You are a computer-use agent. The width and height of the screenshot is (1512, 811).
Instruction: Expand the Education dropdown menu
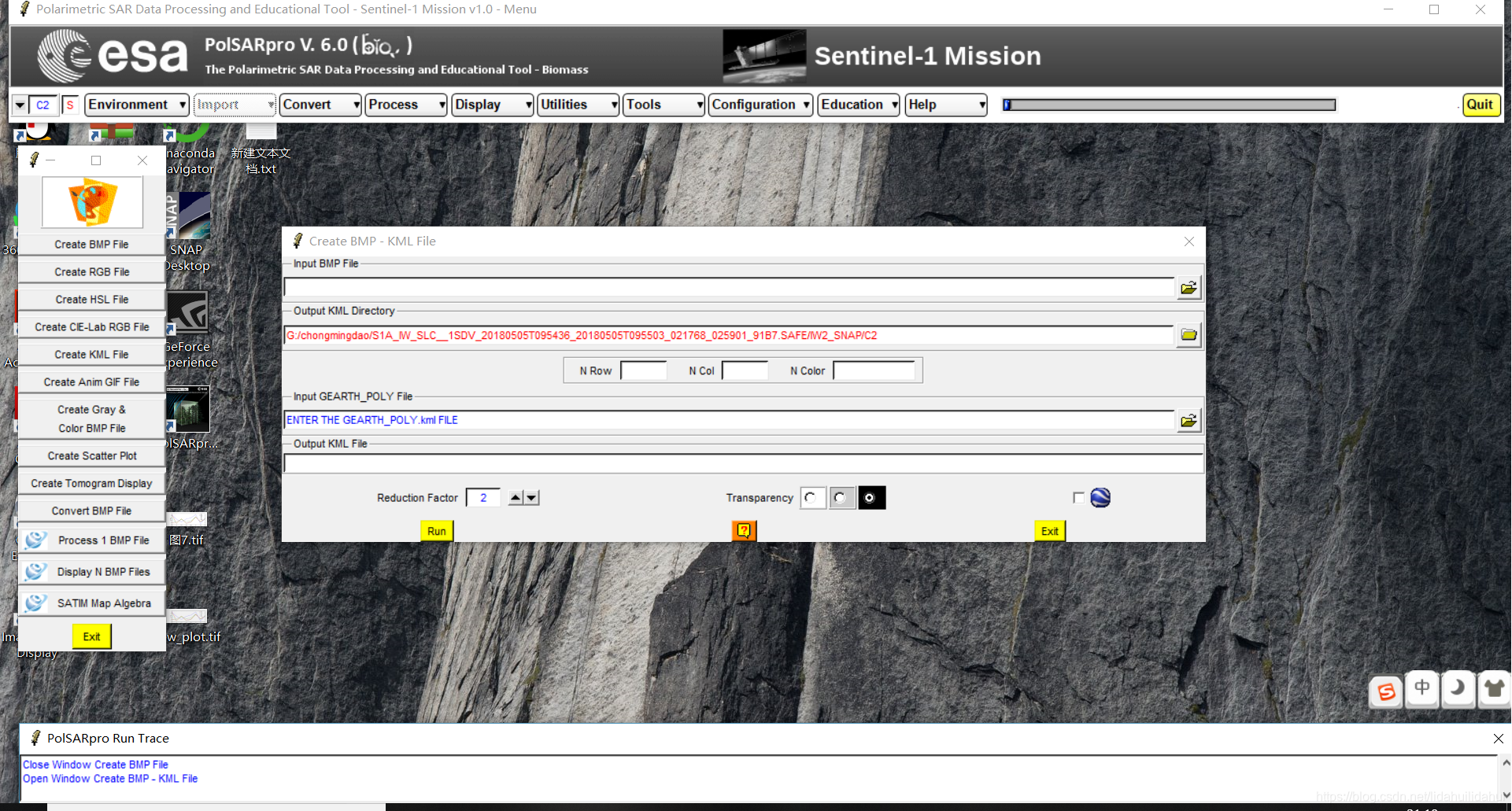[x=859, y=105]
